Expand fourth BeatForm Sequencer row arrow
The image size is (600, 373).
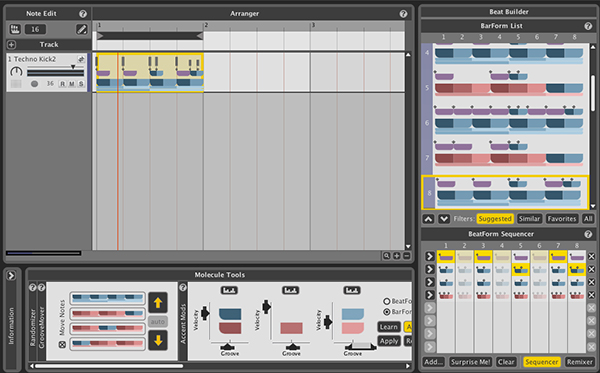[x=430, y=295]
